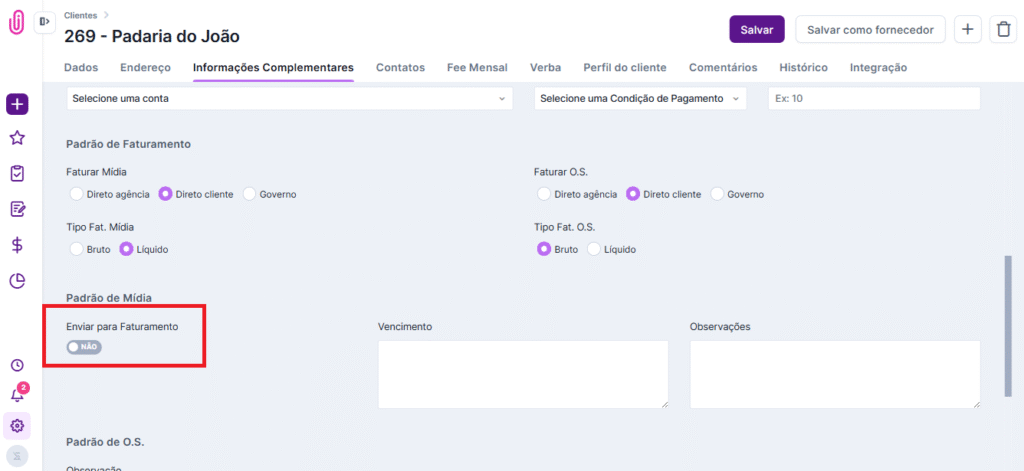This screenshot has width=1024, height=471.
Task: Open favorites star icon in sidebar
Action: point(17,138)
